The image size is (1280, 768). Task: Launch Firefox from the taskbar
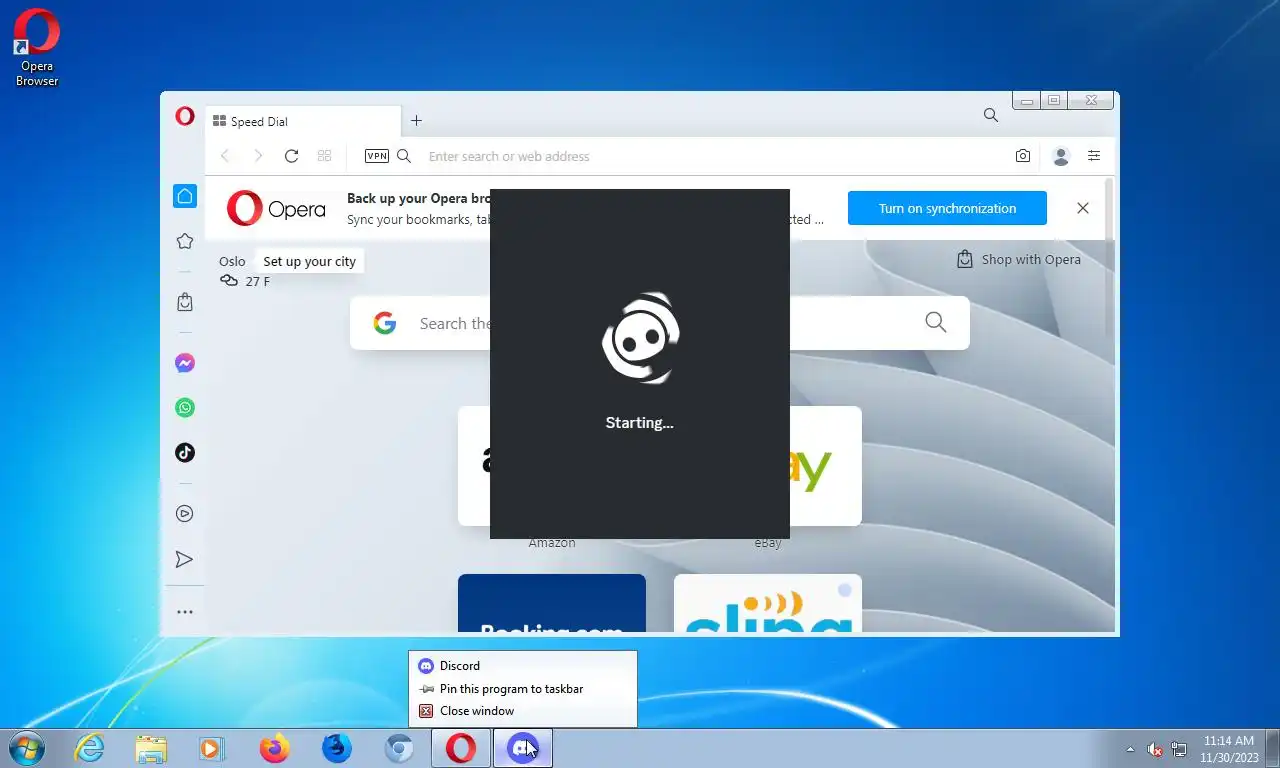point(274,748)
